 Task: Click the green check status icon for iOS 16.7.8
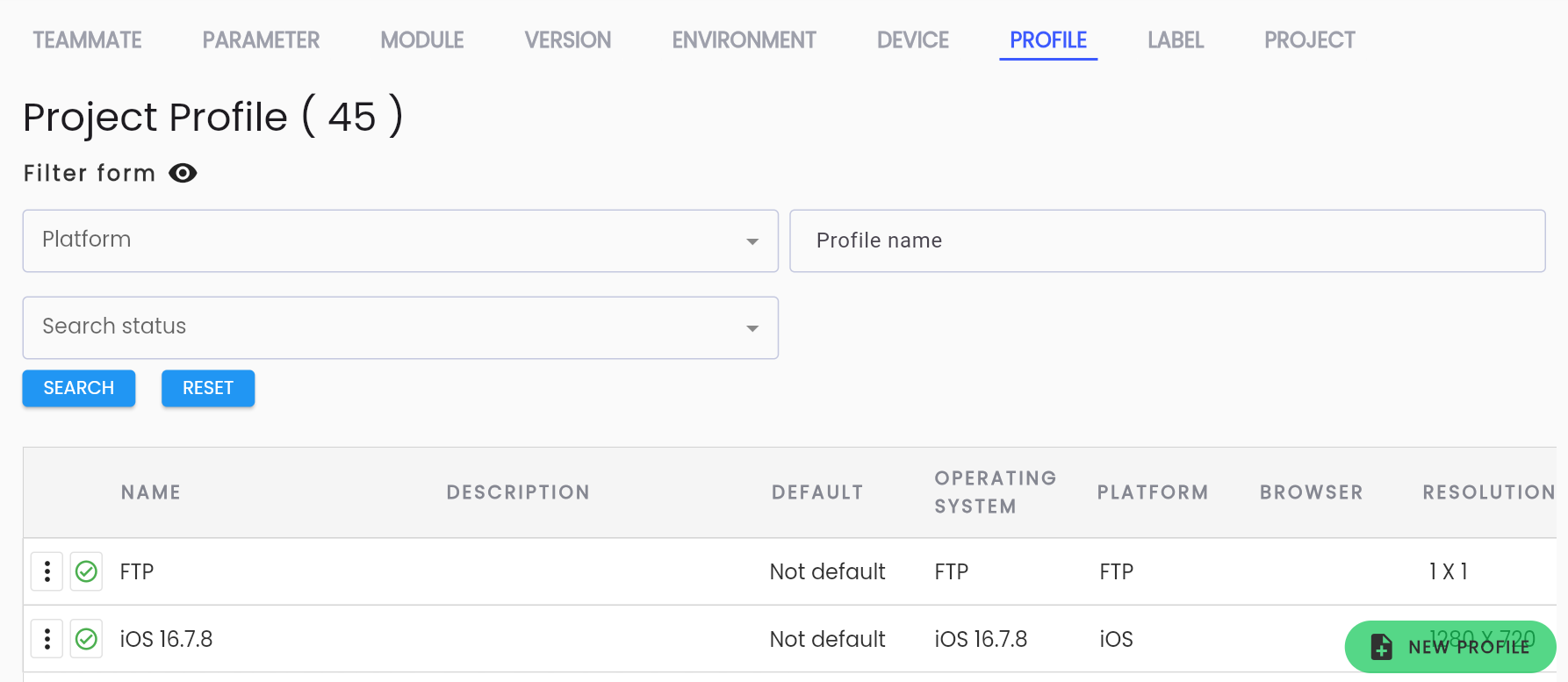point(86,639)
